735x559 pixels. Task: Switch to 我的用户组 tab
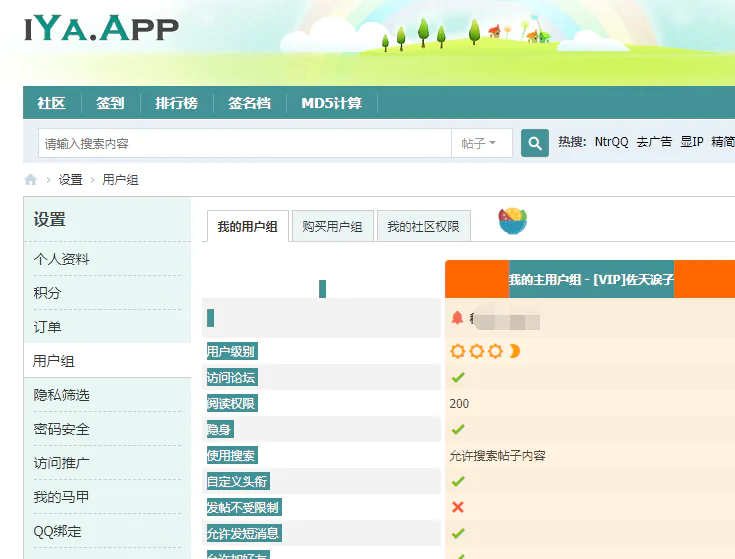248,226
